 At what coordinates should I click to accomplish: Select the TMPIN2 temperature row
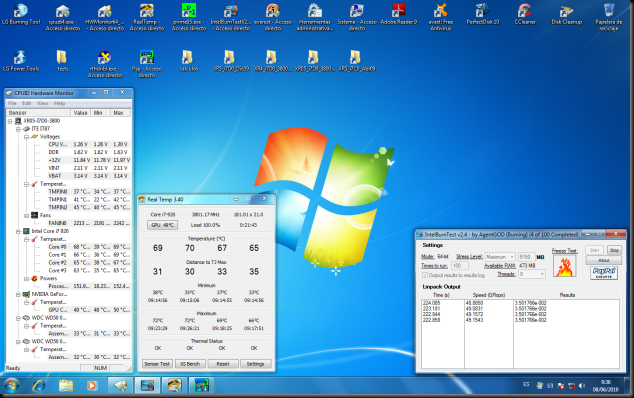tap(89, 207)
